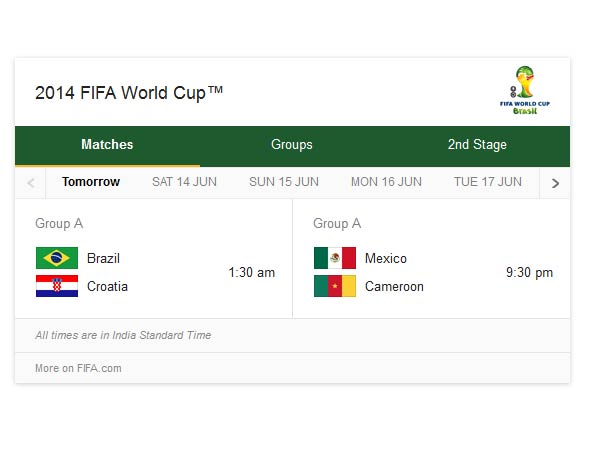Open the 2nd Stage tab
The width and height of the screenshot is (600, 450).
coord(477,145)
